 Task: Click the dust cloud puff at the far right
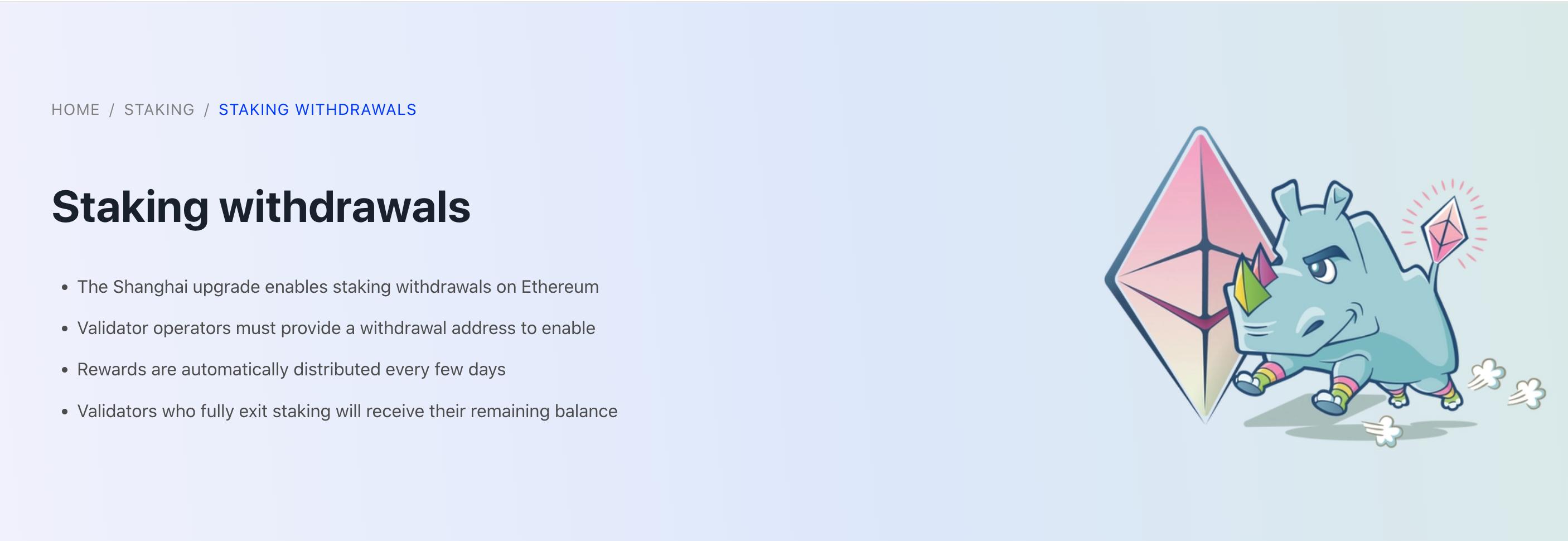tap(1529, 393)
